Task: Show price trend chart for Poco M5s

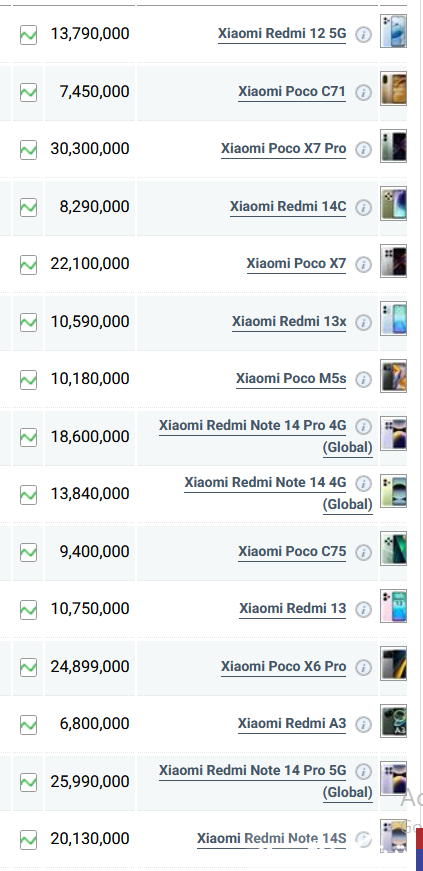Action: click(x=28, y=379)
